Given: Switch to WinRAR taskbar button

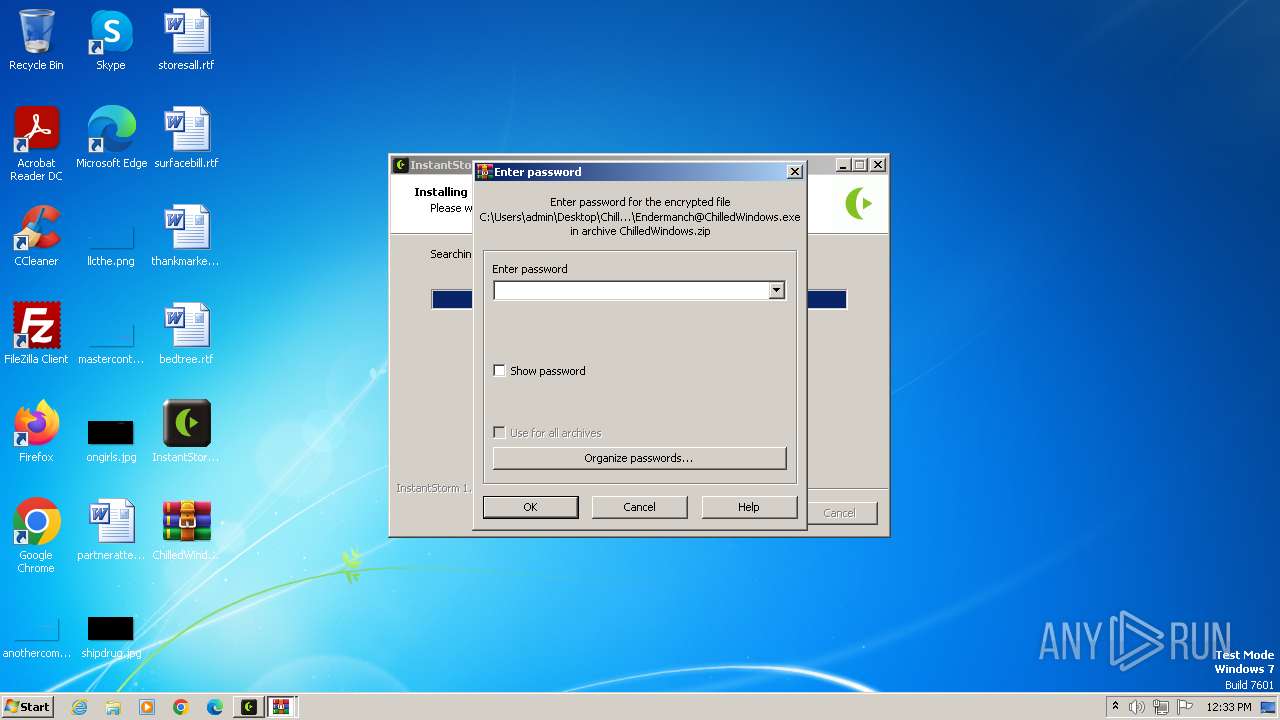Looking at the screenshot, I should (282, 707).
